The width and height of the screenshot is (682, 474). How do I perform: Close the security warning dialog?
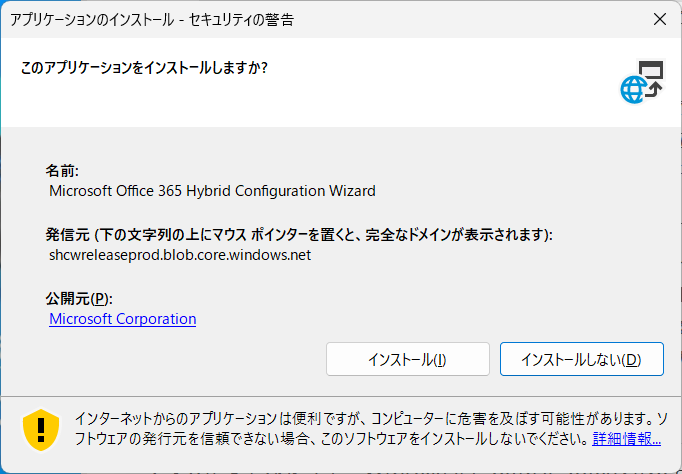point(660,19)
